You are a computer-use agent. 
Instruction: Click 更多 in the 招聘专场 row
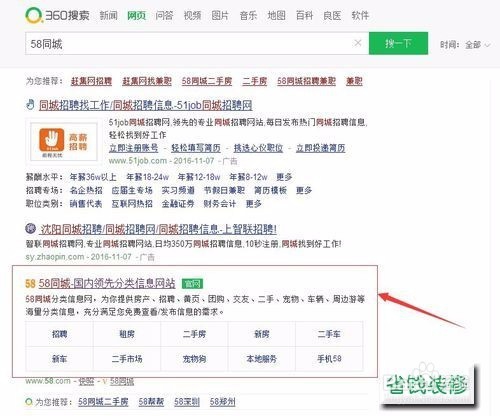(x=304, y=190)
